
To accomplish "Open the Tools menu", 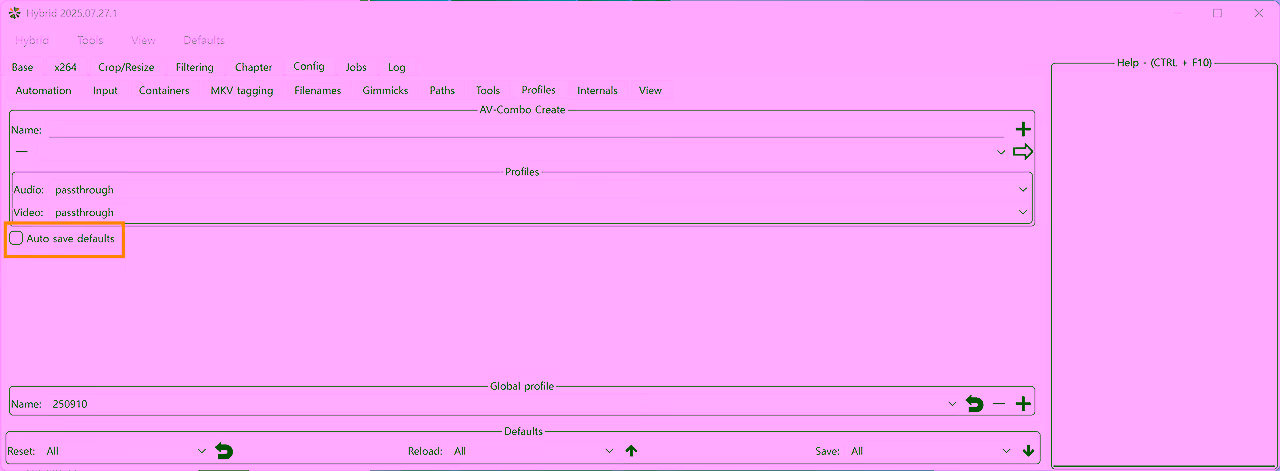I will point(90,40).
